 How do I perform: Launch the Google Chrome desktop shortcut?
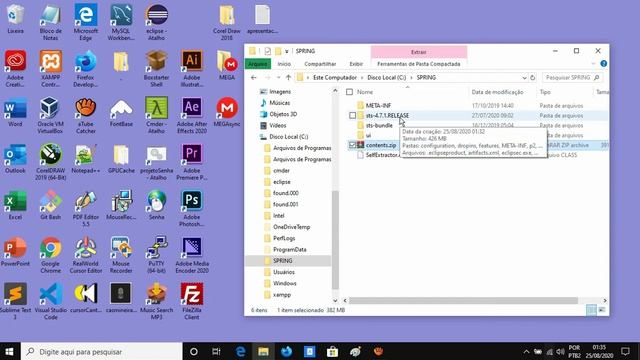[x=51, y=255]
